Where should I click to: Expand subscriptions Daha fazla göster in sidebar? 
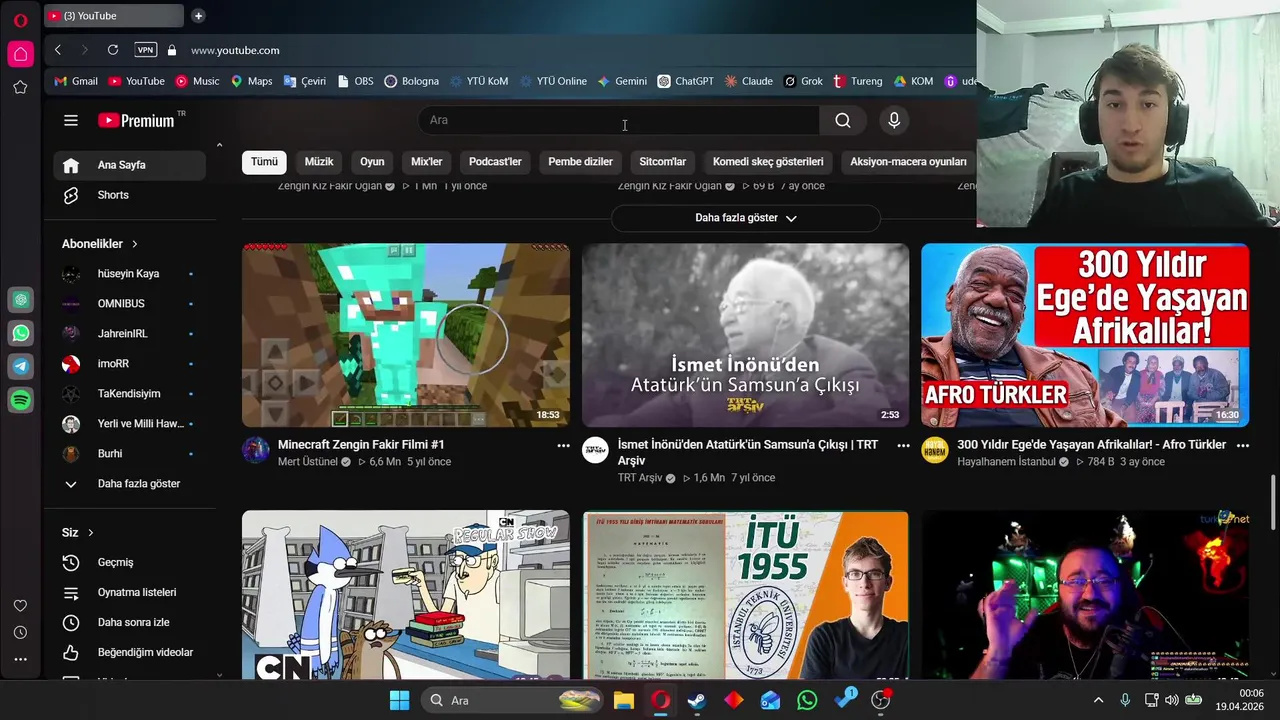[130, 484]
